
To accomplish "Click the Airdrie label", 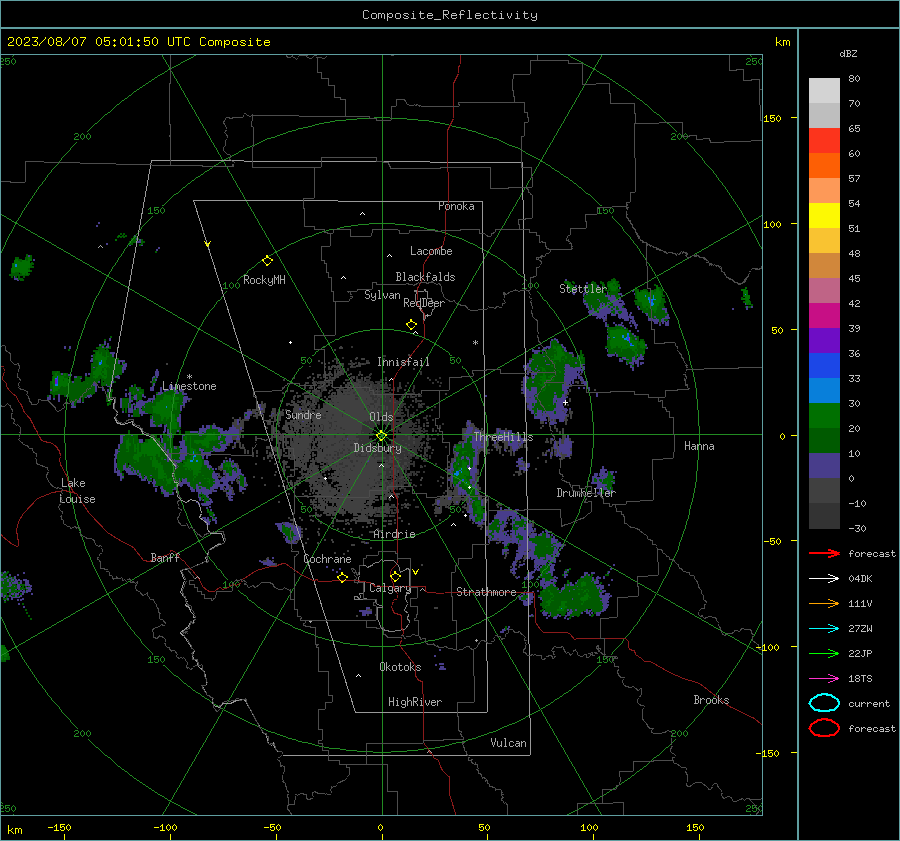I will coord(394,534).
